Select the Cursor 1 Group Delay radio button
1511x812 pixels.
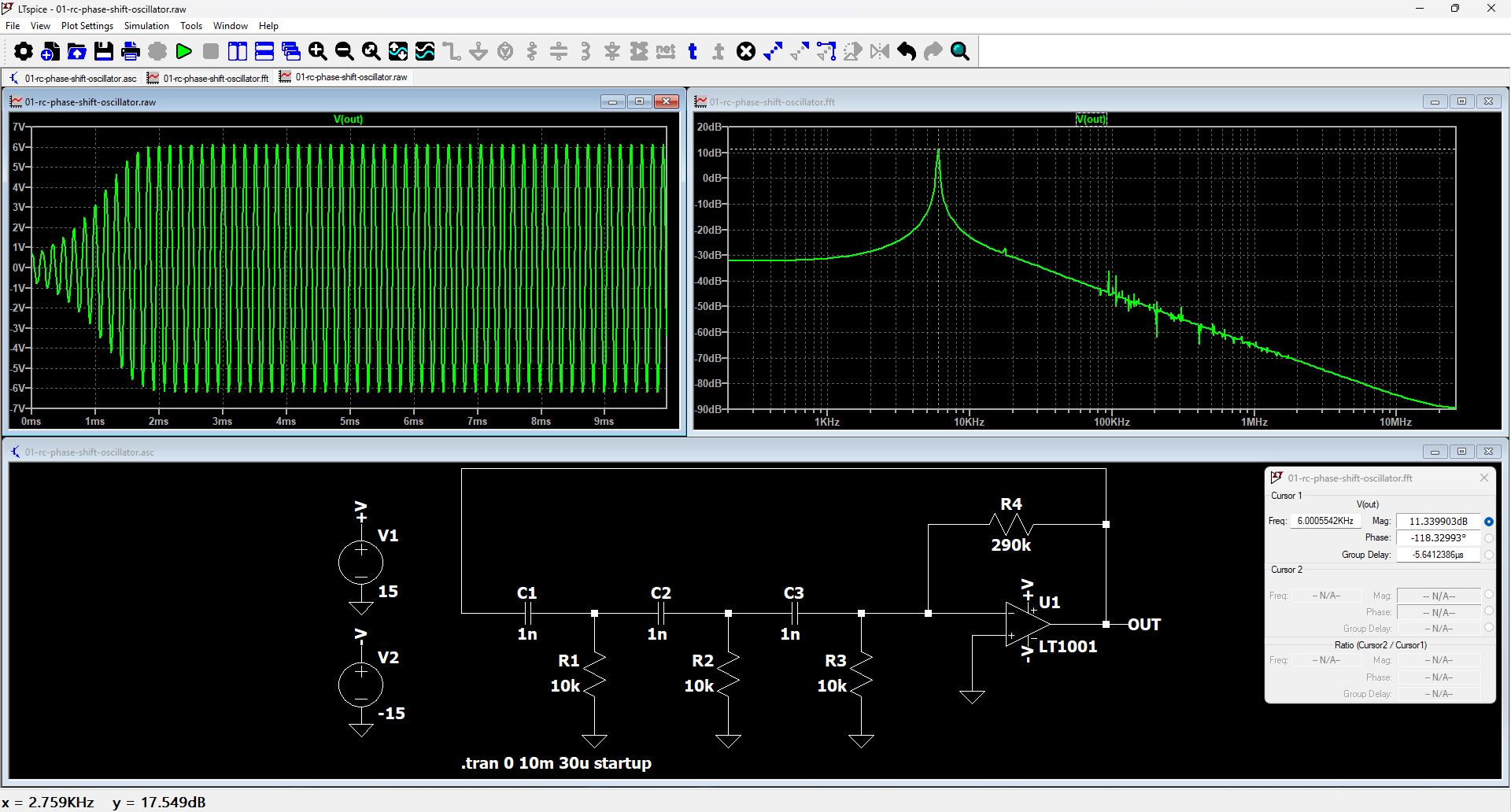point(1488,555)
